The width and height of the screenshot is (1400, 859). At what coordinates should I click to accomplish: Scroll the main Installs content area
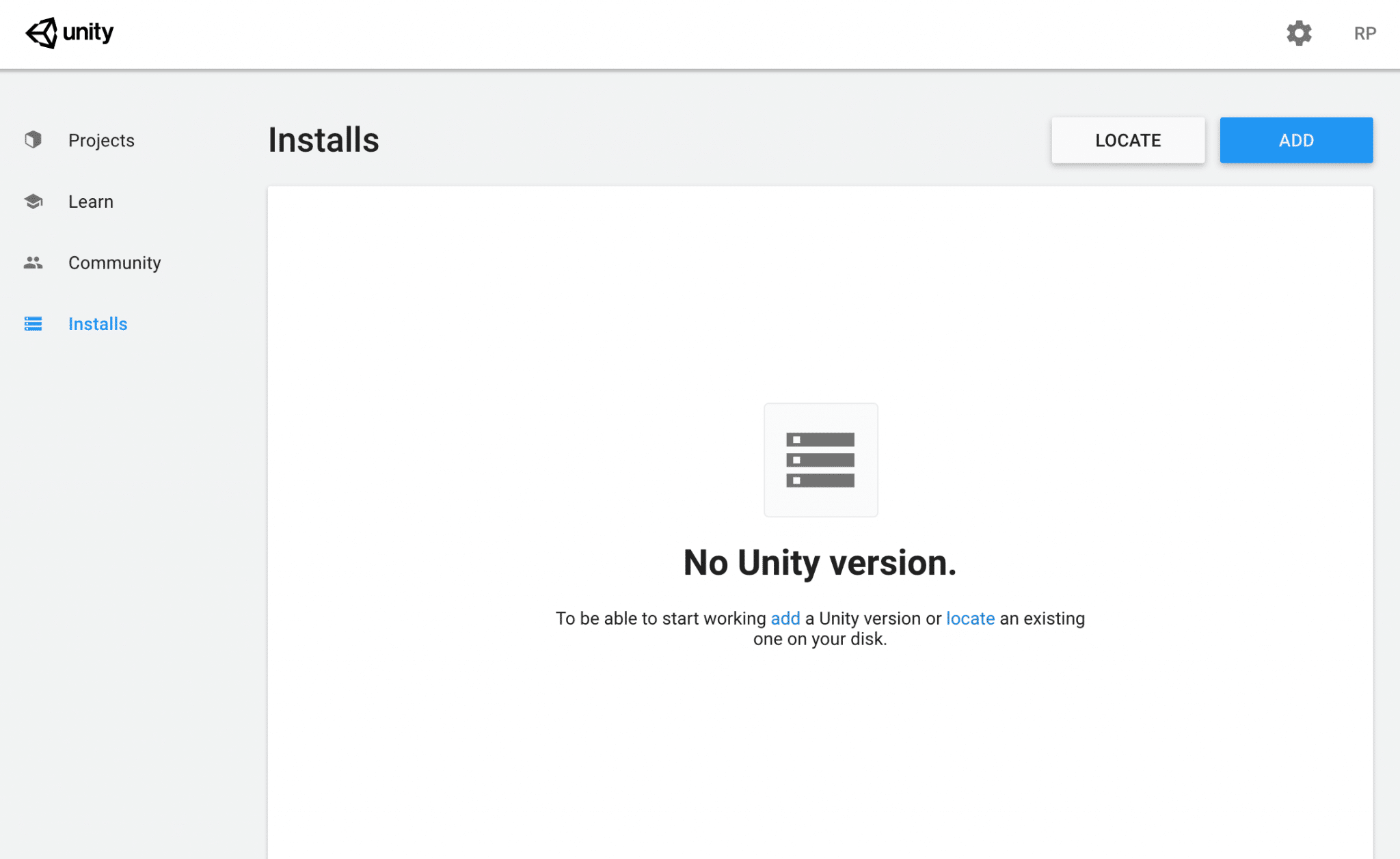819,521
